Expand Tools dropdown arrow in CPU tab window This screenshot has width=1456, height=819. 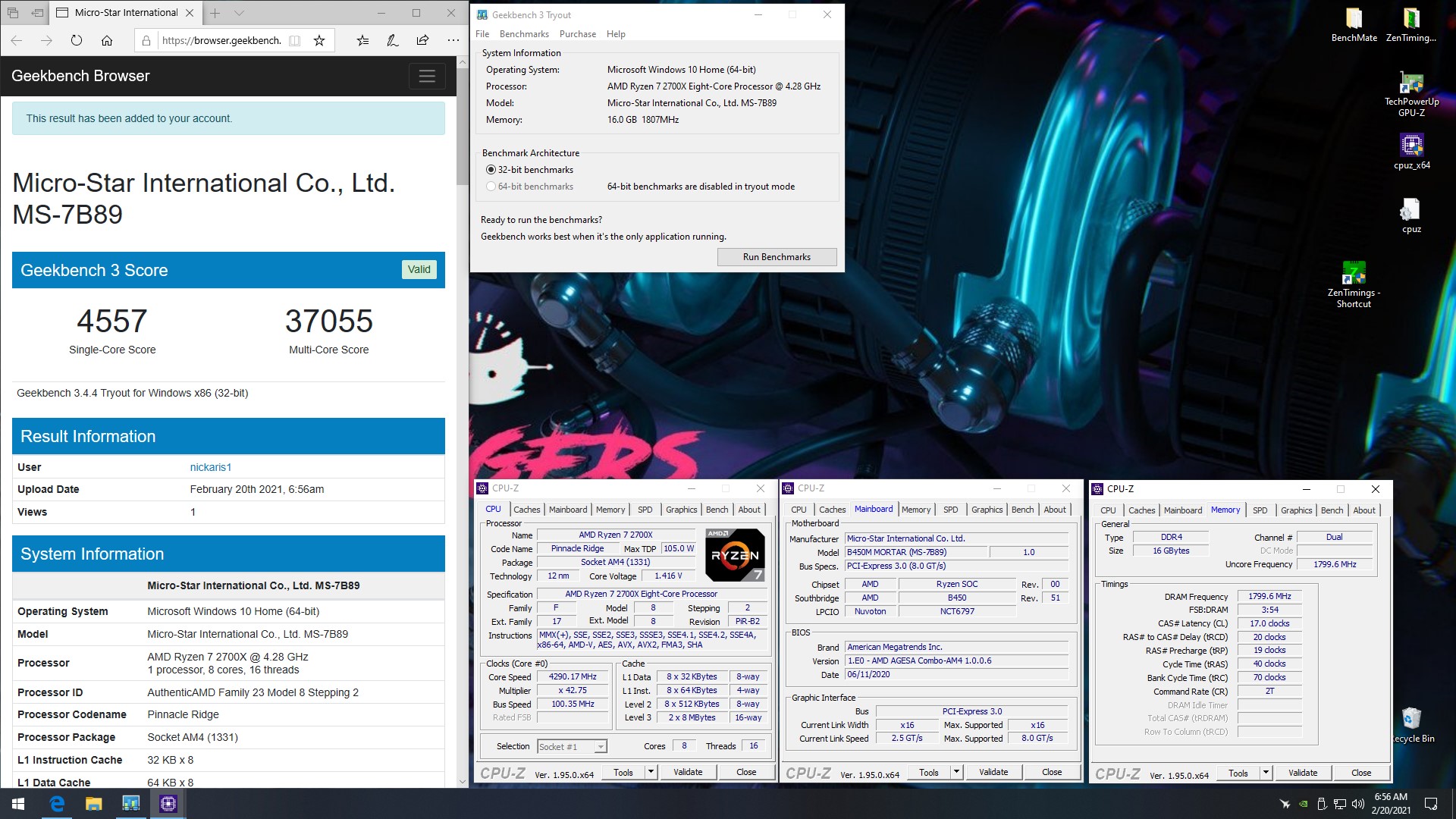click(651, 772)
